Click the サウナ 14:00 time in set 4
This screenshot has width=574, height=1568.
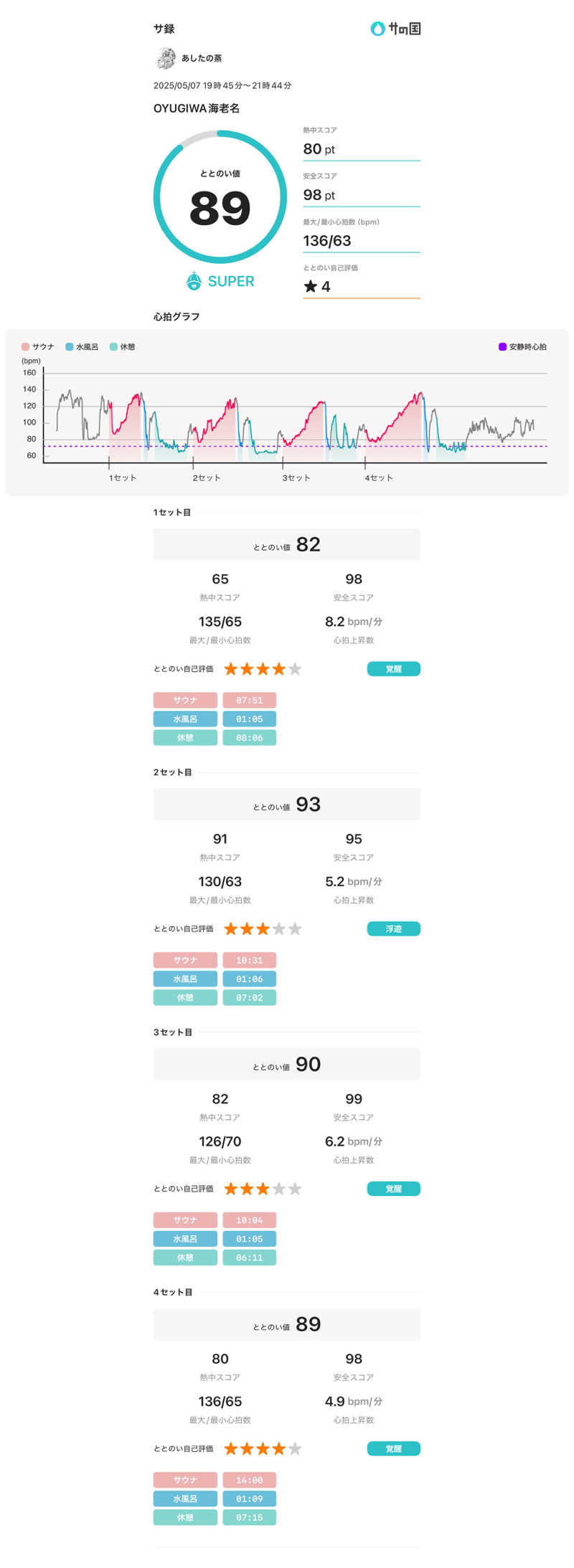(249, 1480)
